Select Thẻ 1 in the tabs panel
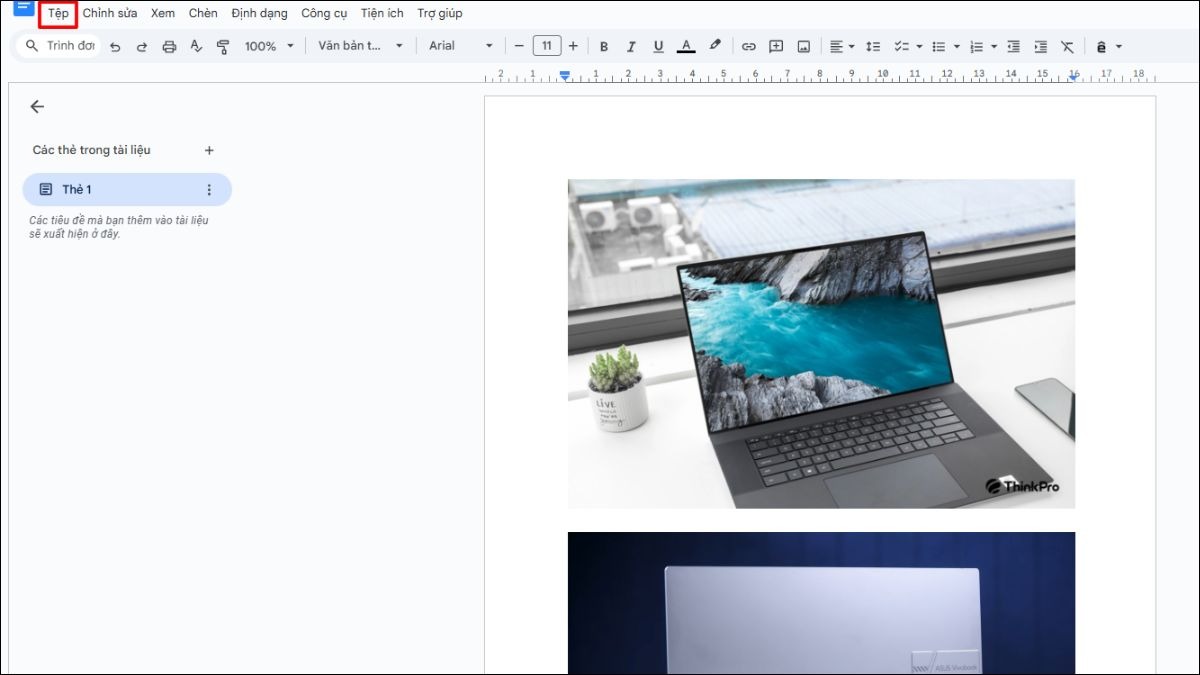 127,190
